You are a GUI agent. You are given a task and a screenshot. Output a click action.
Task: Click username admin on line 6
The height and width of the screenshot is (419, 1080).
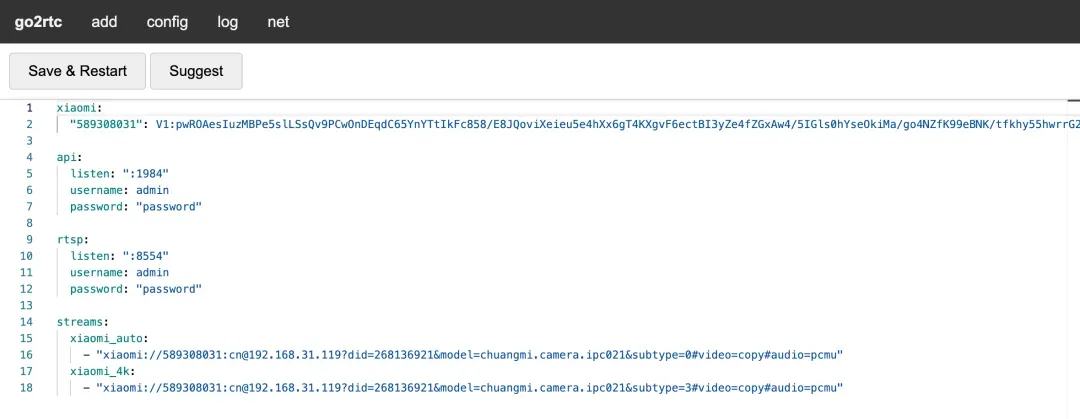coord(119,190)
